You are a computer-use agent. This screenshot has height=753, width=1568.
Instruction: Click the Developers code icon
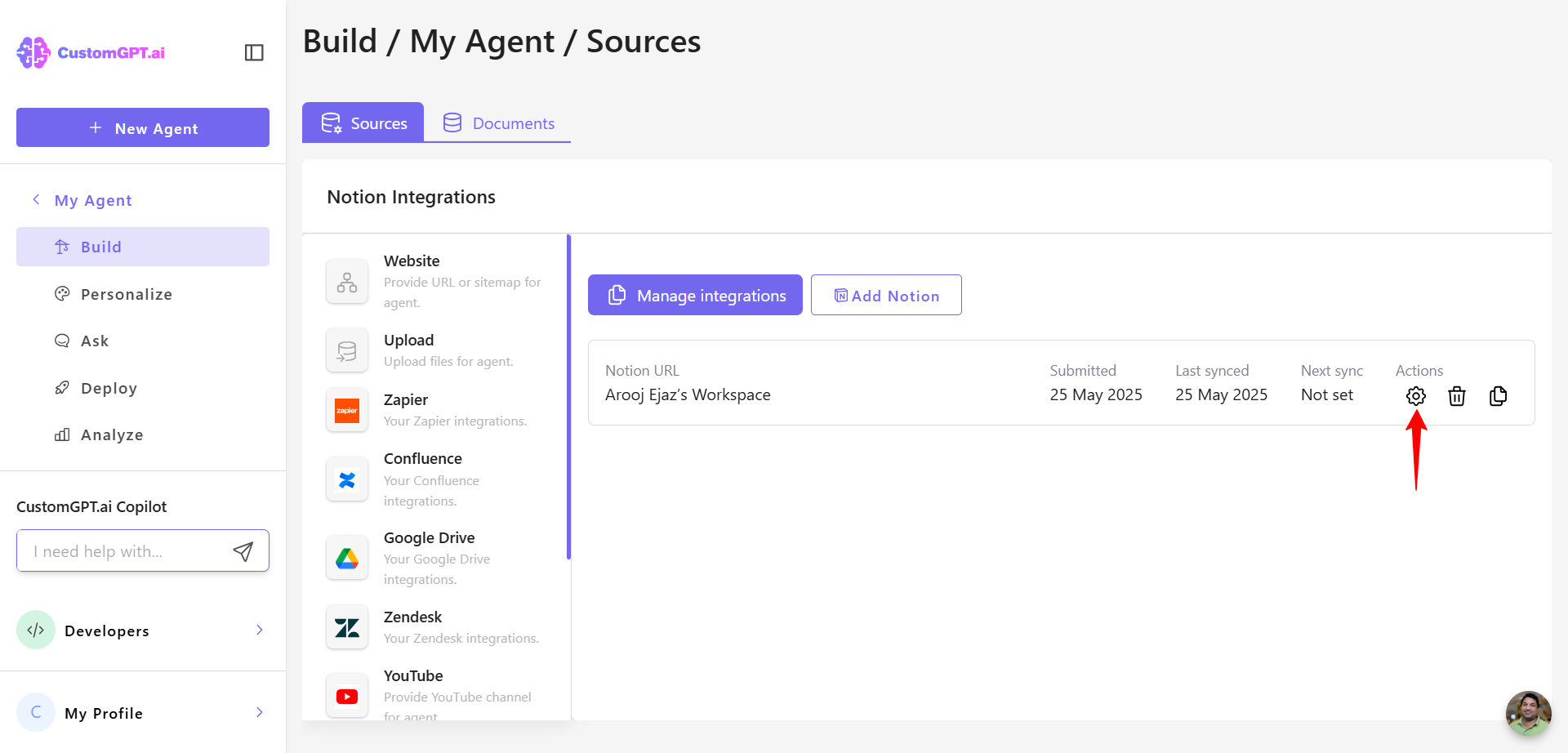tap(36, 630)
